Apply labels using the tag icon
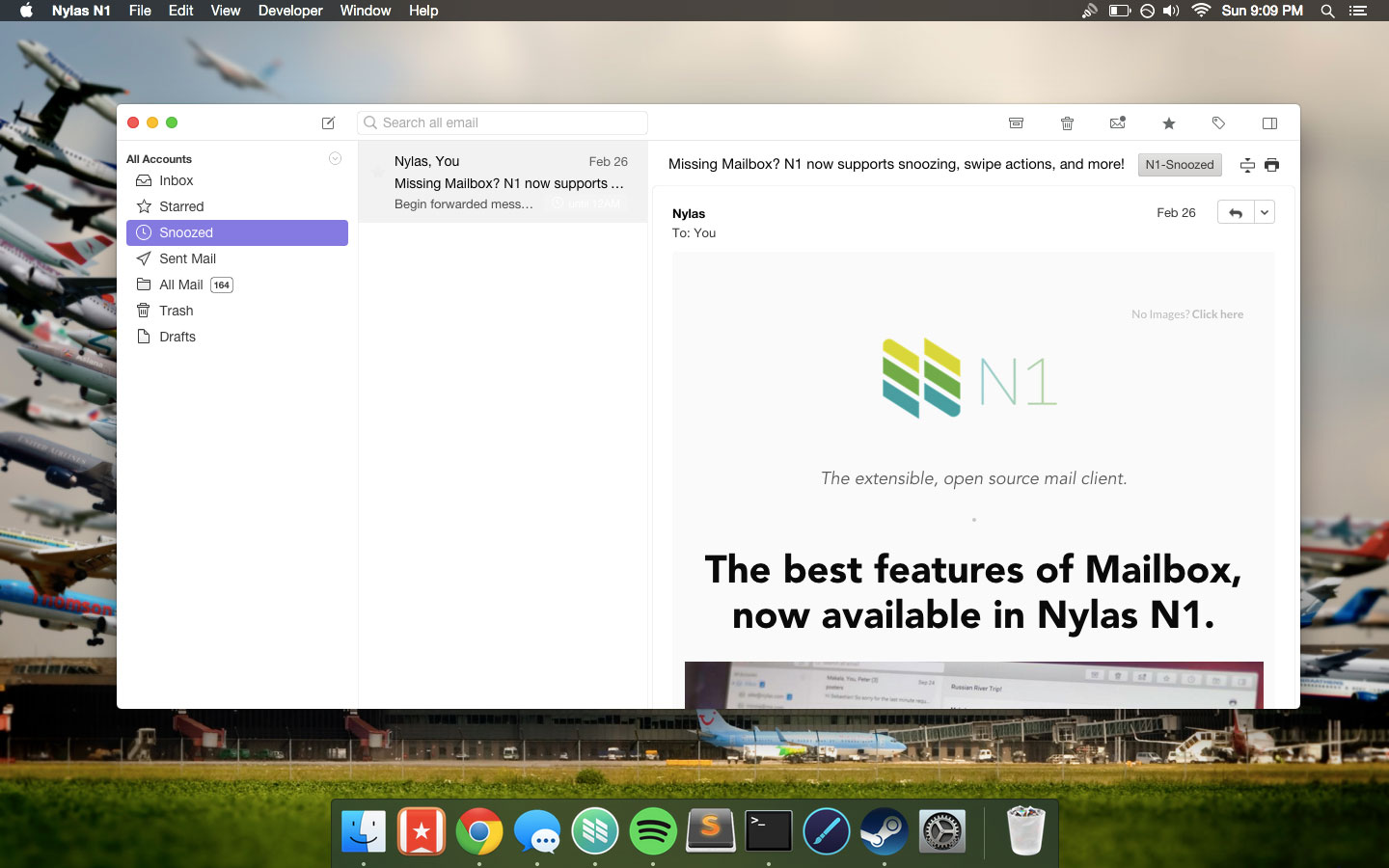The image size is (1389, 868). click(x=1218, y=122)
